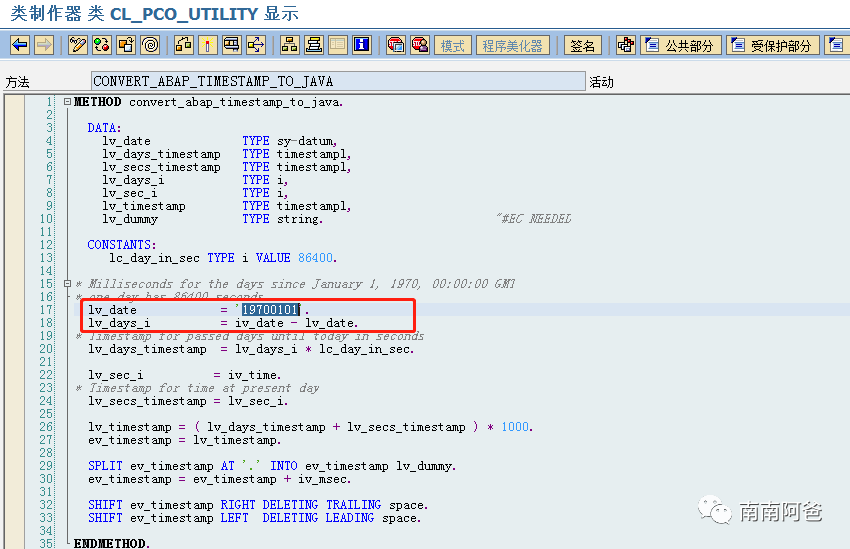
Task: Click the 'SHIFT ev_timestamp LEFT' statement
Action: pyautogui.click(x=255, y=518)
